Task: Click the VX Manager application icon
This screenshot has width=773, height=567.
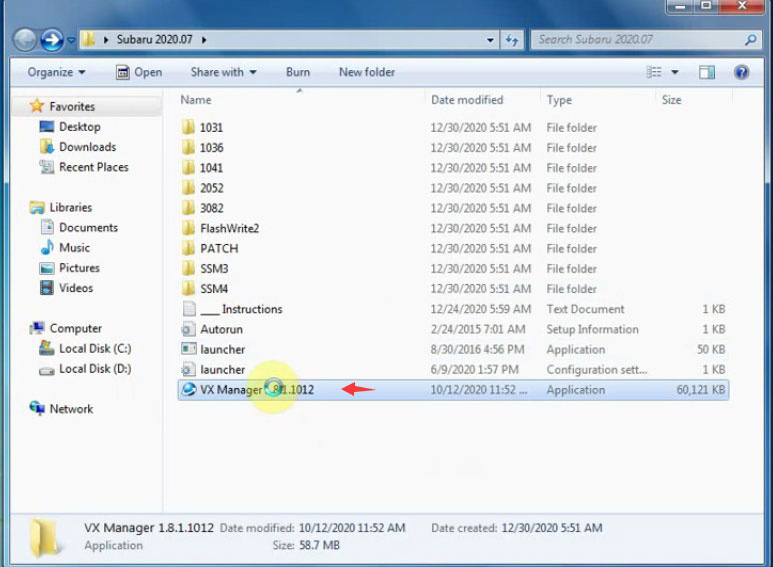Action: click(189, 390)
